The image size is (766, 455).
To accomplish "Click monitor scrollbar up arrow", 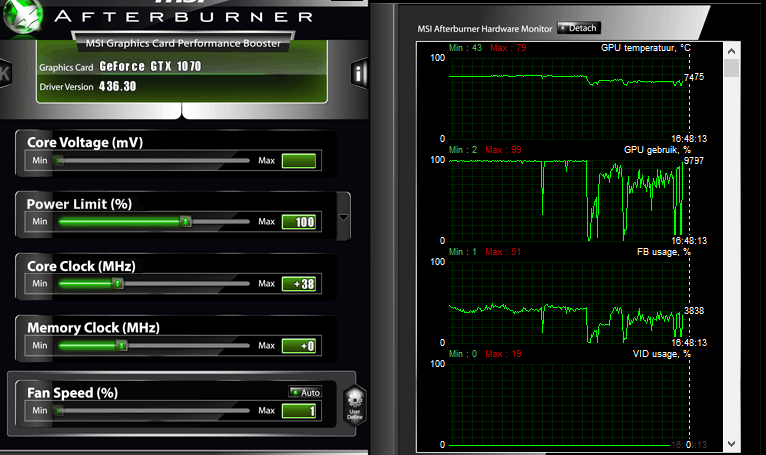I will [731, 51].
